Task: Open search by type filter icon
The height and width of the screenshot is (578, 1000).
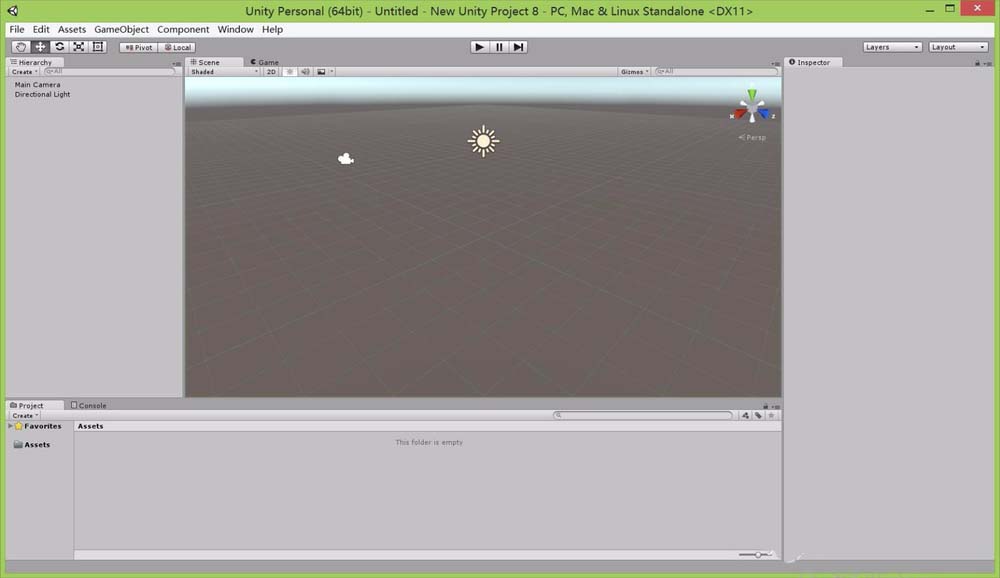Action: point(745,415)
